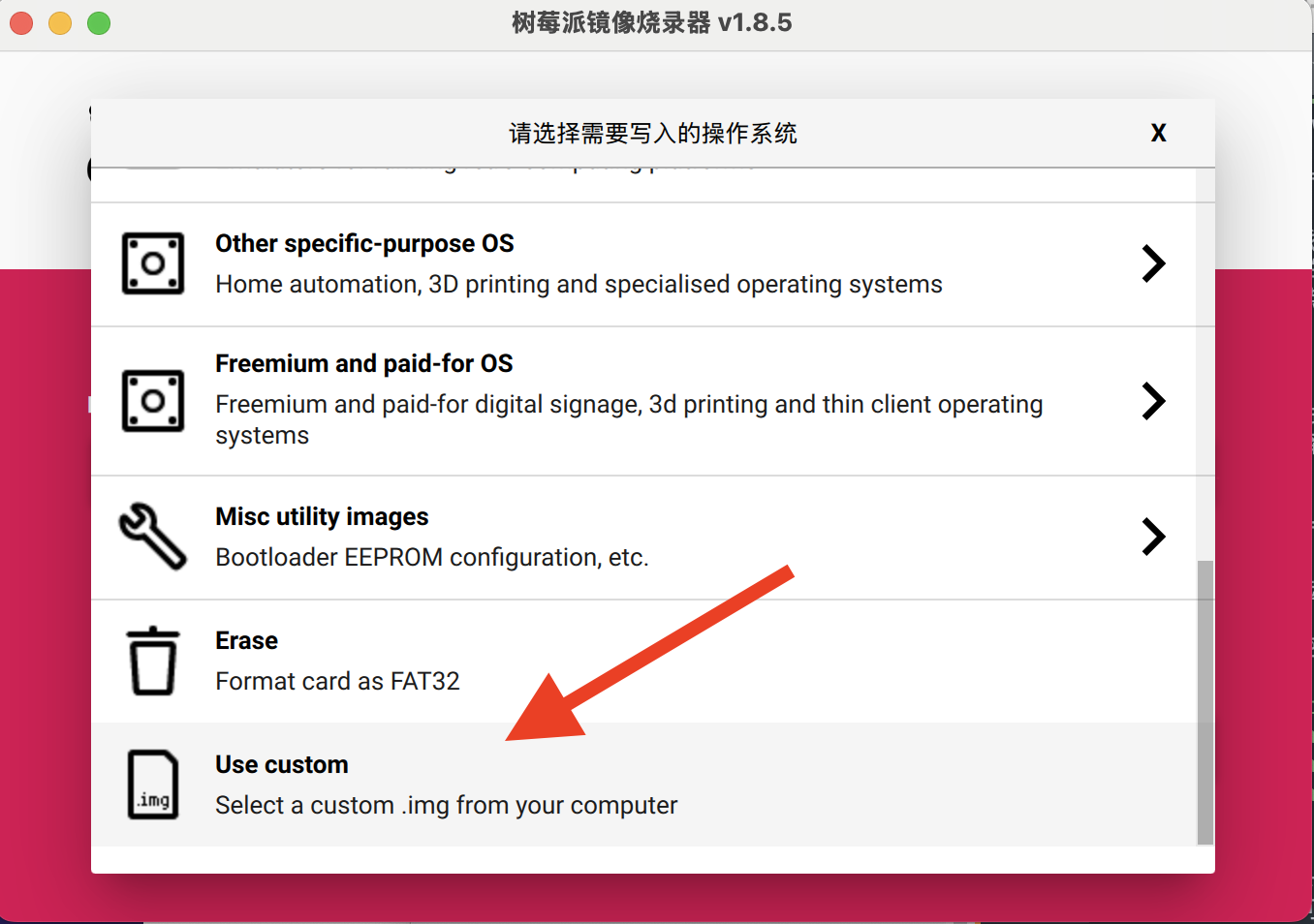Select the Erase option to format card
Screen dimensions: 1314x924
click(388, 660)
